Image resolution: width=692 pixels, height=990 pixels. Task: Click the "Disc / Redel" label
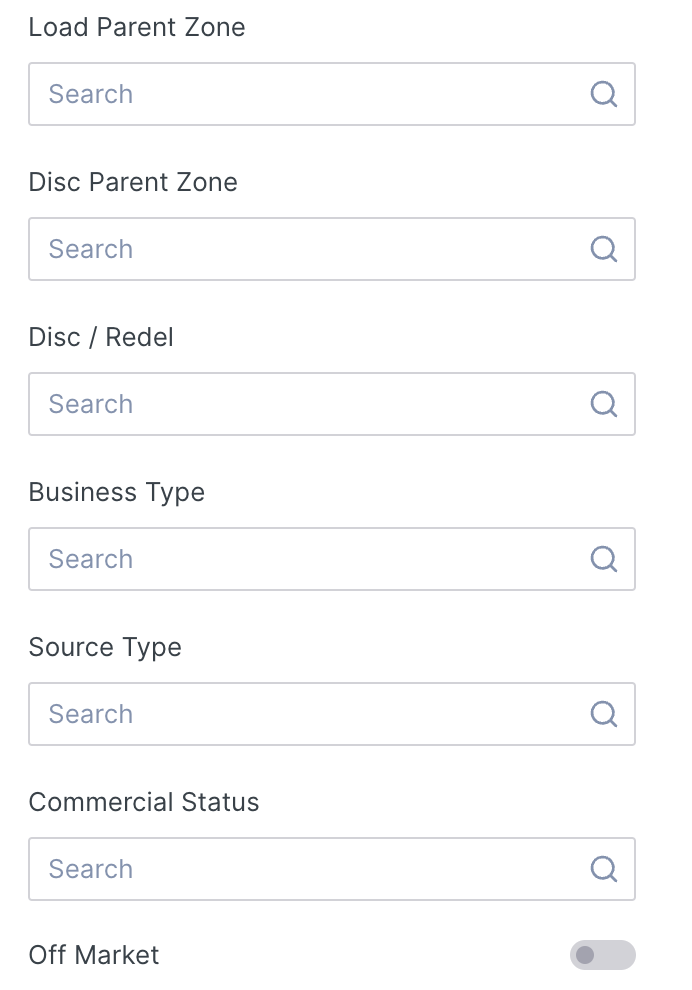101,337
